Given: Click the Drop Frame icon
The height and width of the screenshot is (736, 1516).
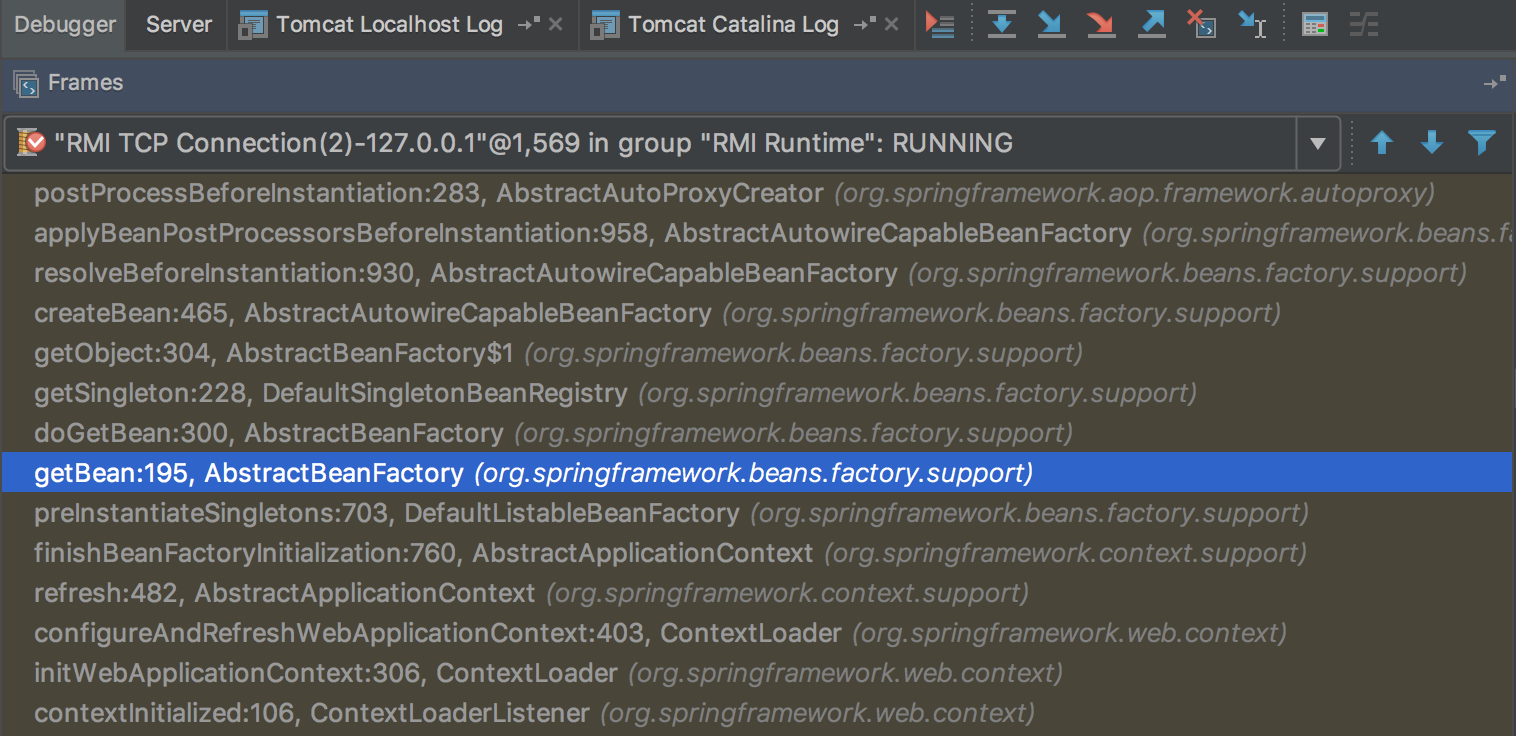Looking at the screenshot, I should click(x=1201, y=25).
